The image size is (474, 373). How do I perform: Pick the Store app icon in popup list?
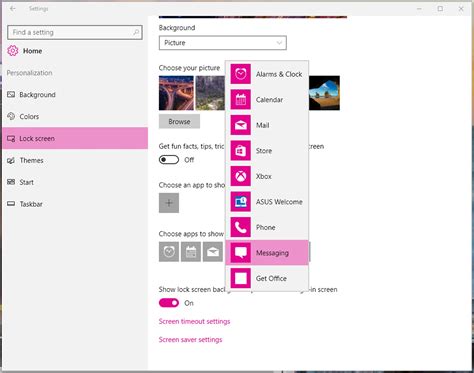click(x=240, y=151)
